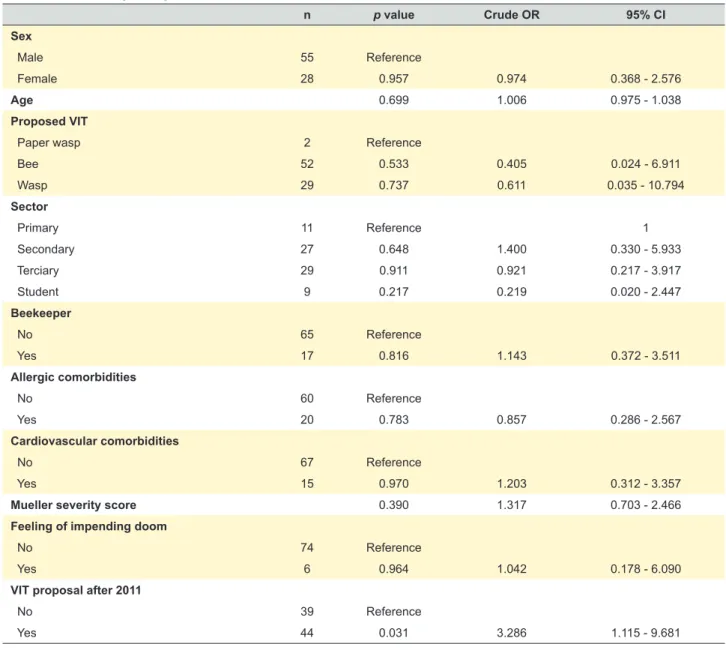Screen dimensions: 726x650
Task: Select 'Allergic comorbidities' heading
Action: click(x=73, y=377)
